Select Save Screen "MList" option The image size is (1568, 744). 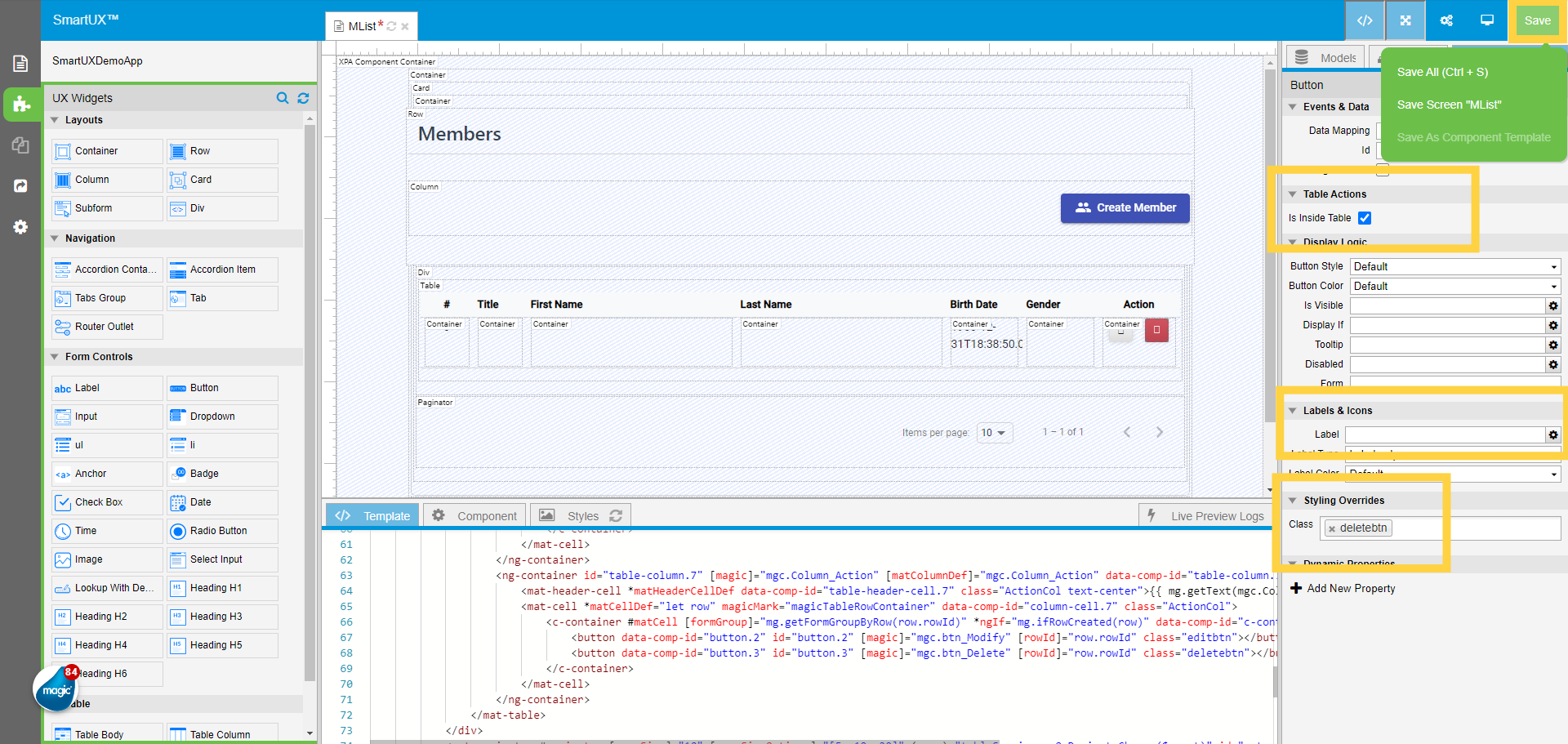[1449, 105]
